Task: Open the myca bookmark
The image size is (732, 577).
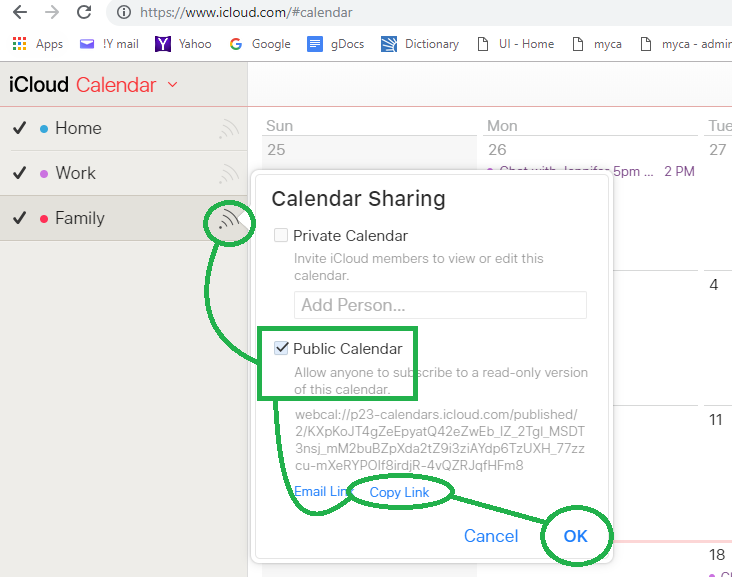Action: click(597, 44)
